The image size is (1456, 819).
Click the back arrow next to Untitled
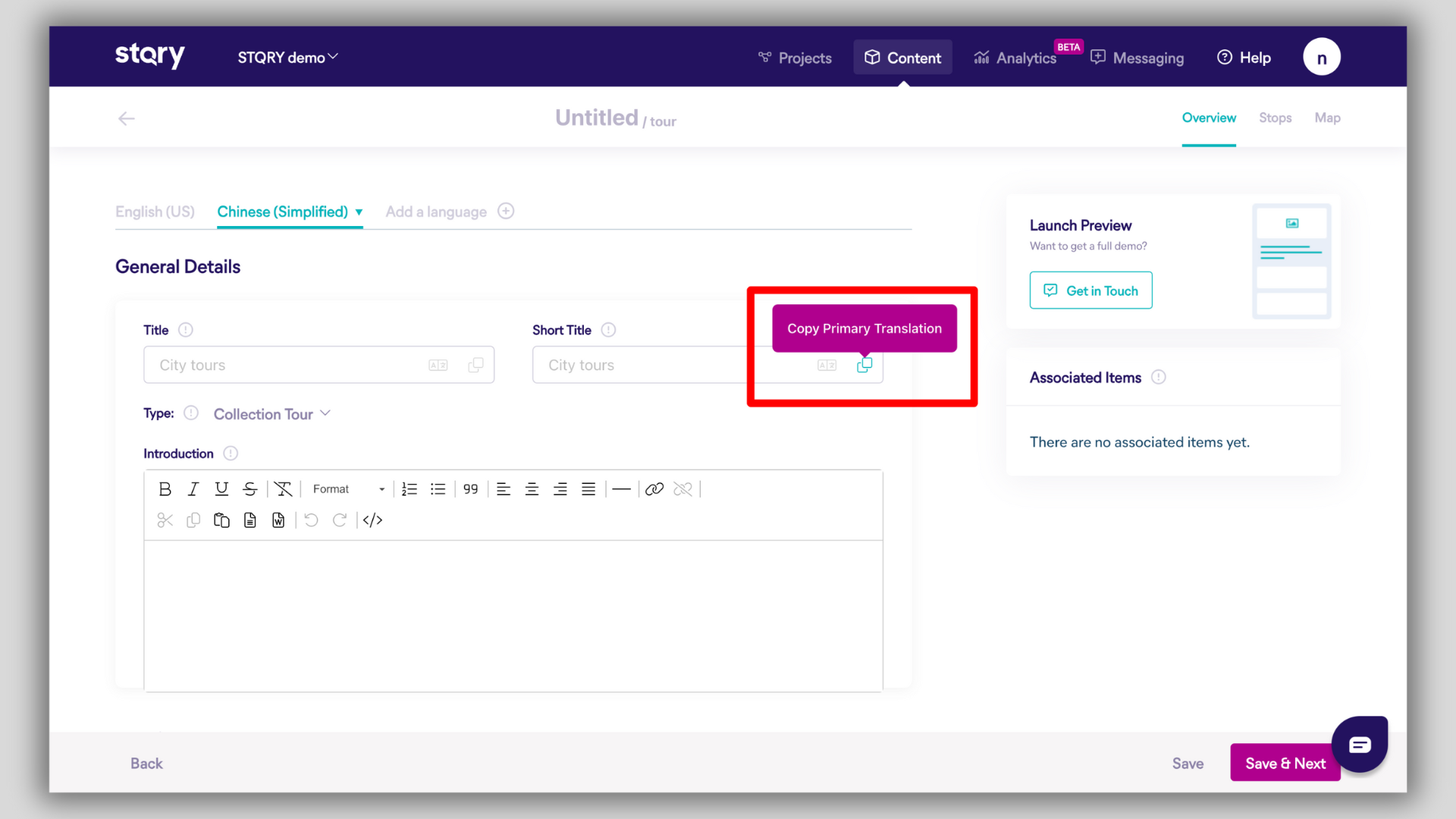click(127, 118)
